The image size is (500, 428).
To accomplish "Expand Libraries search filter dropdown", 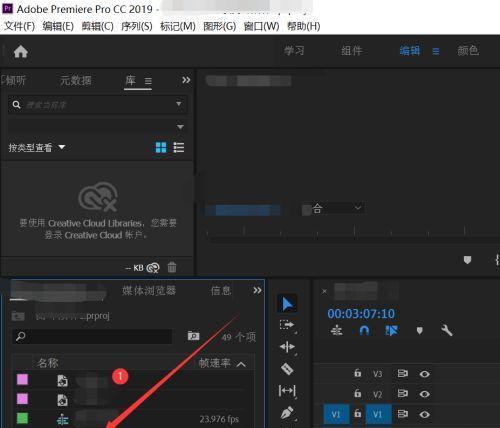I will [x=179, y=104].
